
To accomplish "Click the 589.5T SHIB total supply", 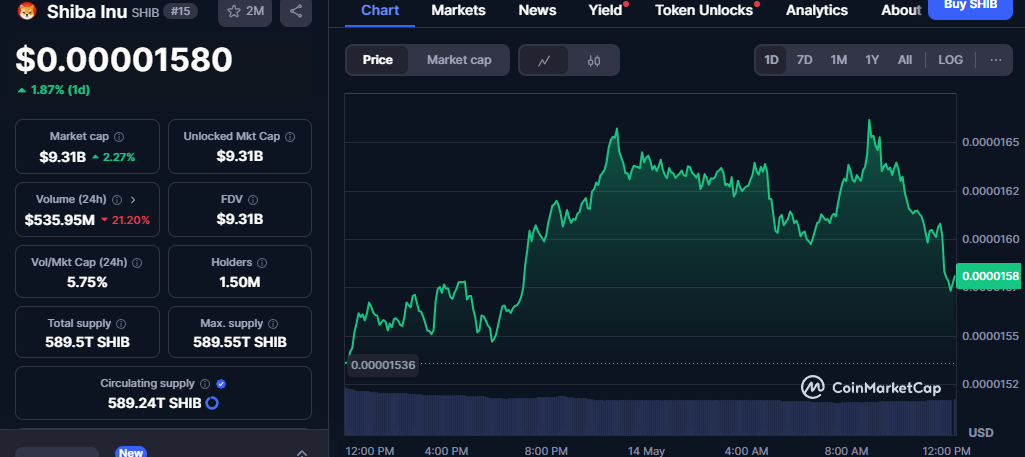I will point(87,342).
